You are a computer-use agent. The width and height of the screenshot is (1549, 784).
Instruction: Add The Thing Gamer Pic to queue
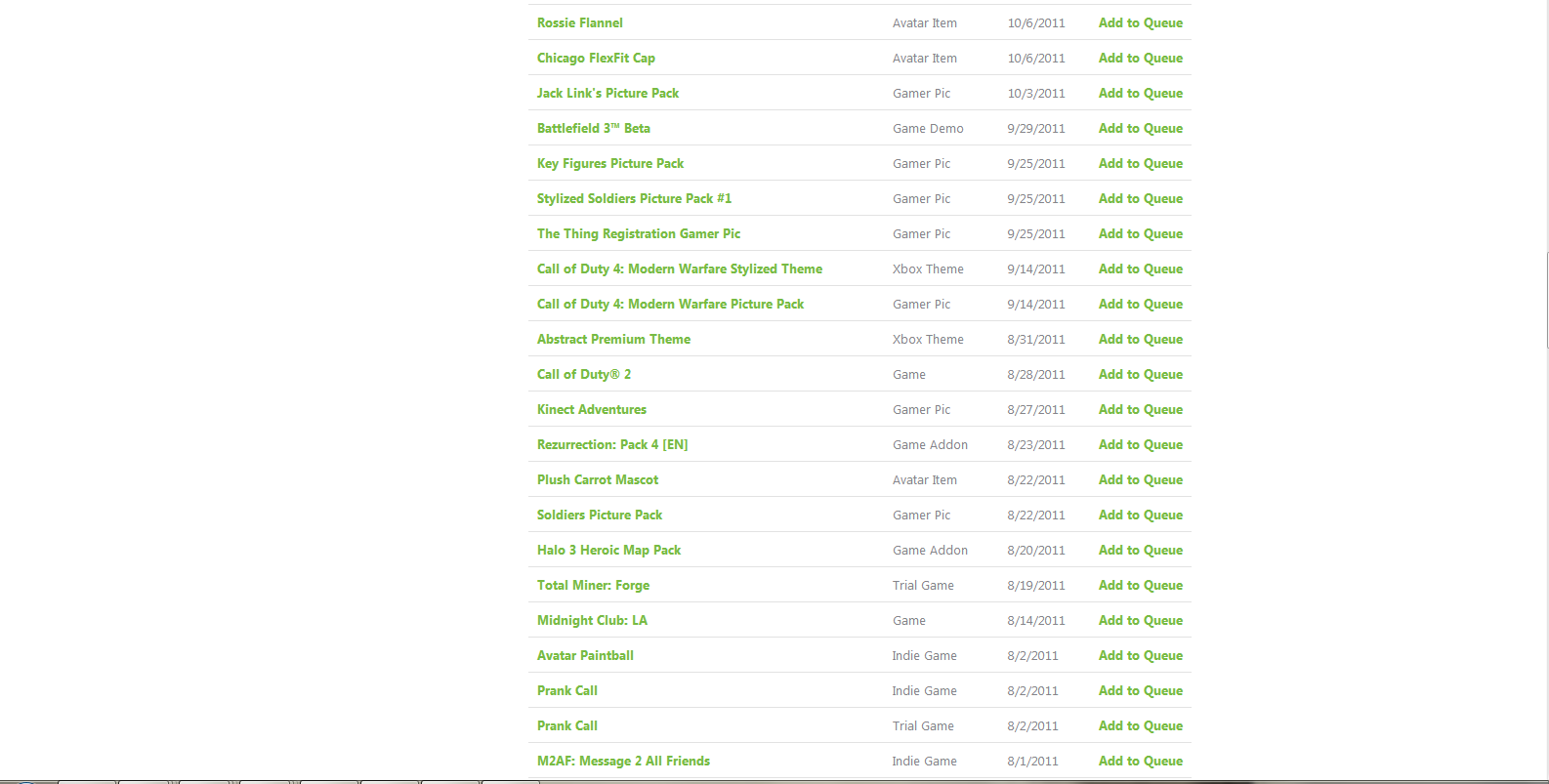(1141, 233)
